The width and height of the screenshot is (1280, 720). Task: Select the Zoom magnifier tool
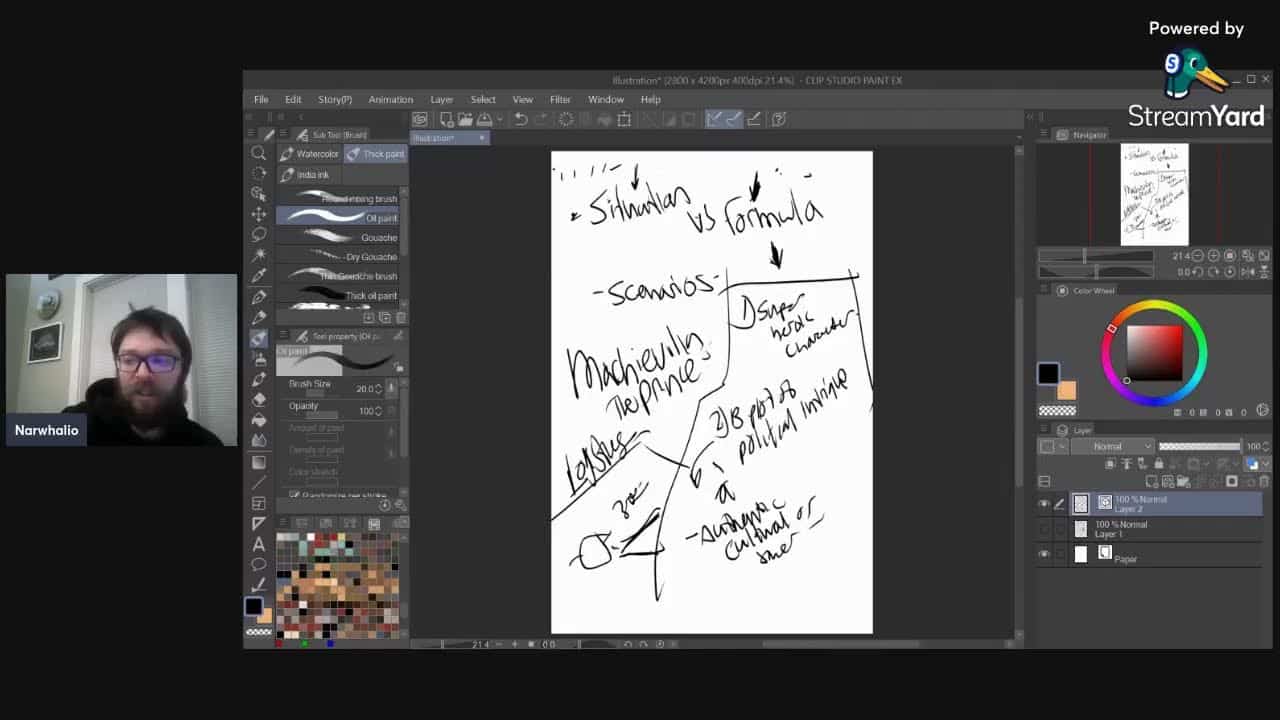tap(259, 153)
